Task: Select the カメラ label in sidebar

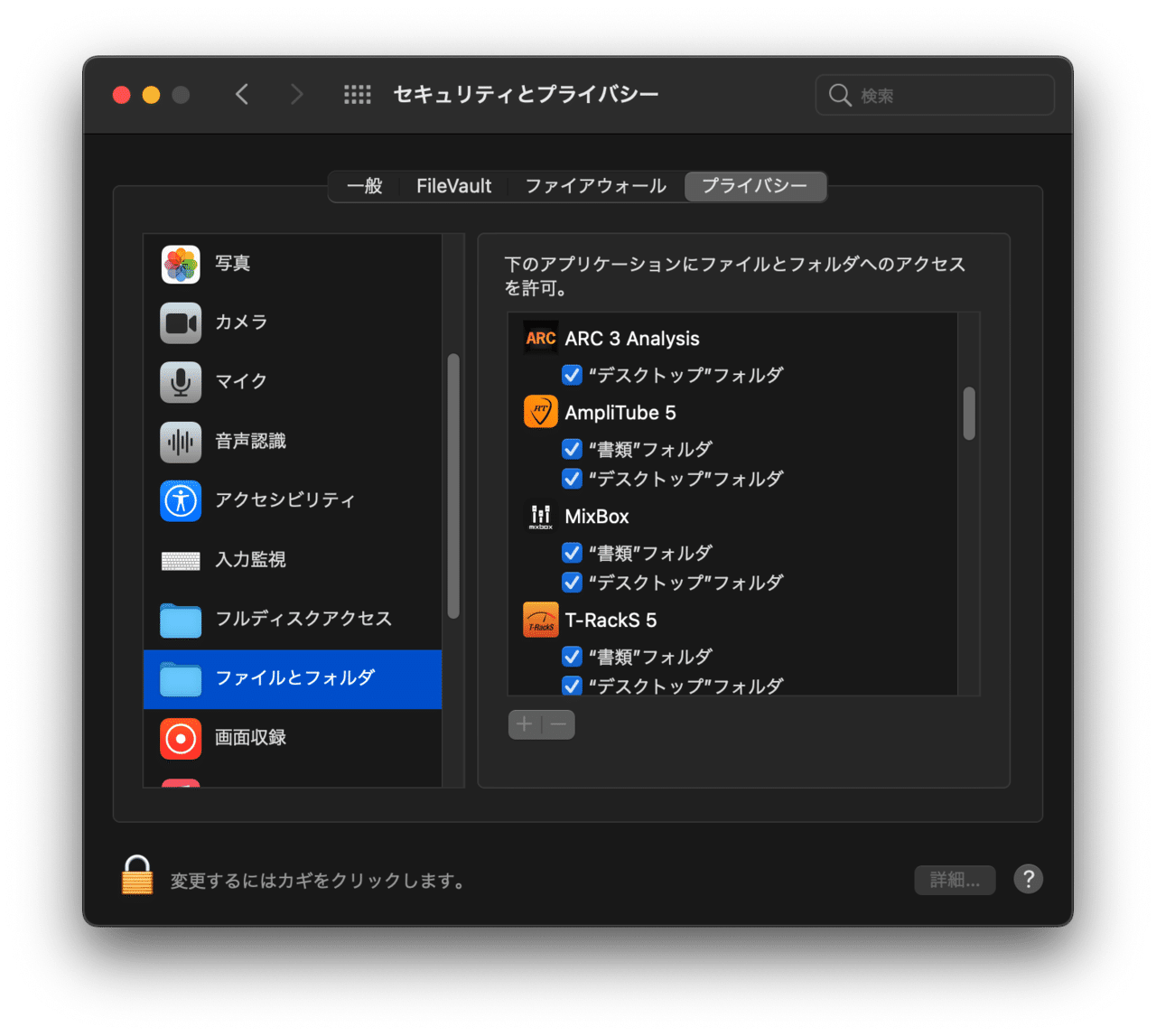Action: click(241, 322)
